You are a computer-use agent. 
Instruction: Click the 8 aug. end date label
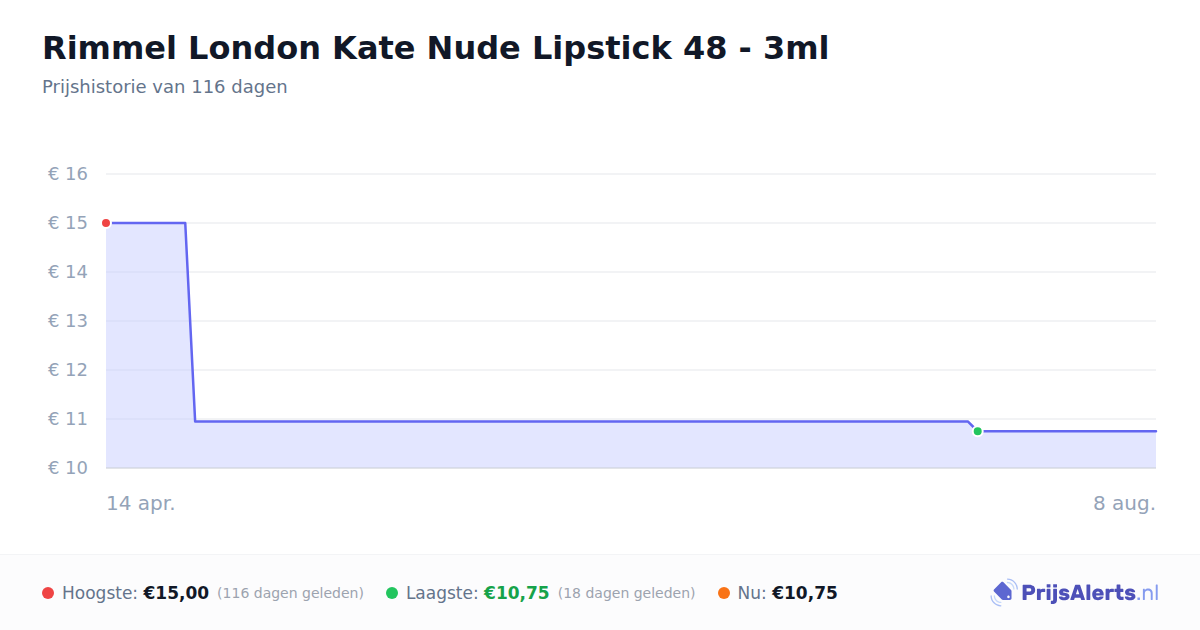point(1124,503)
